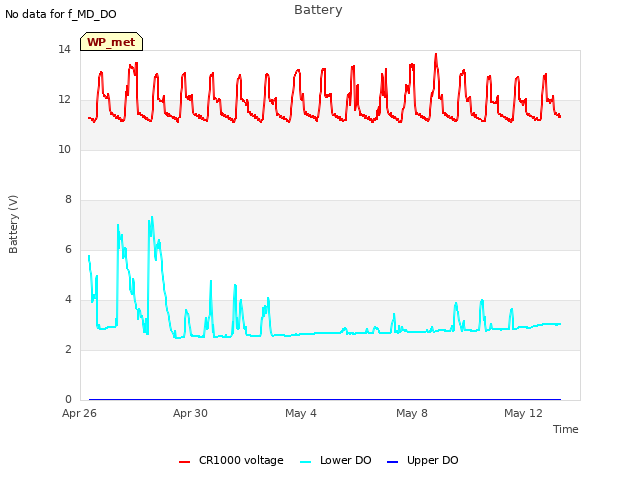The image size is (640, 480).
Task: Click the May 8 x-axis label
Action: click(412, 413)
